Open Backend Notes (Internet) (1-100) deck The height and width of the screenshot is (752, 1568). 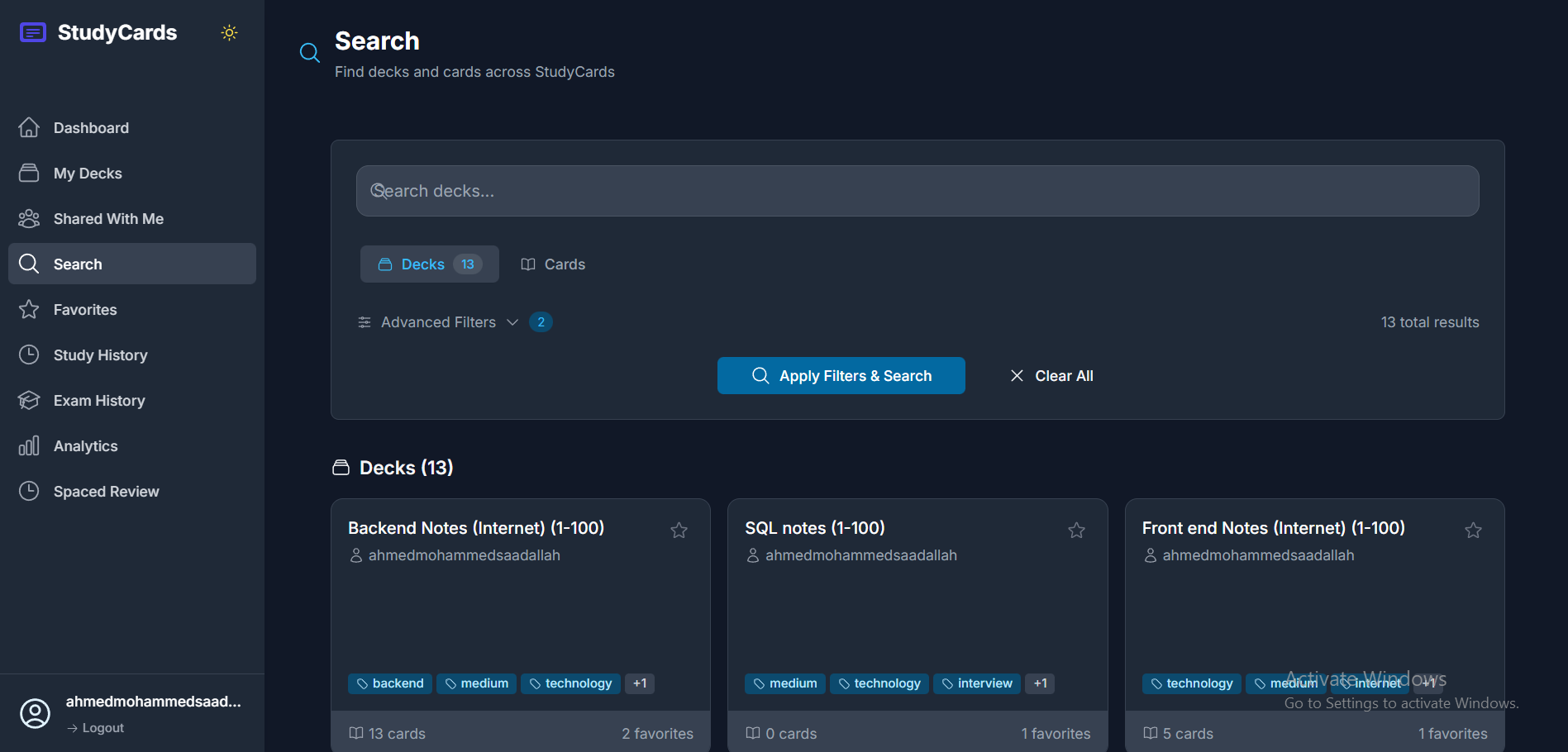[476, 527]
